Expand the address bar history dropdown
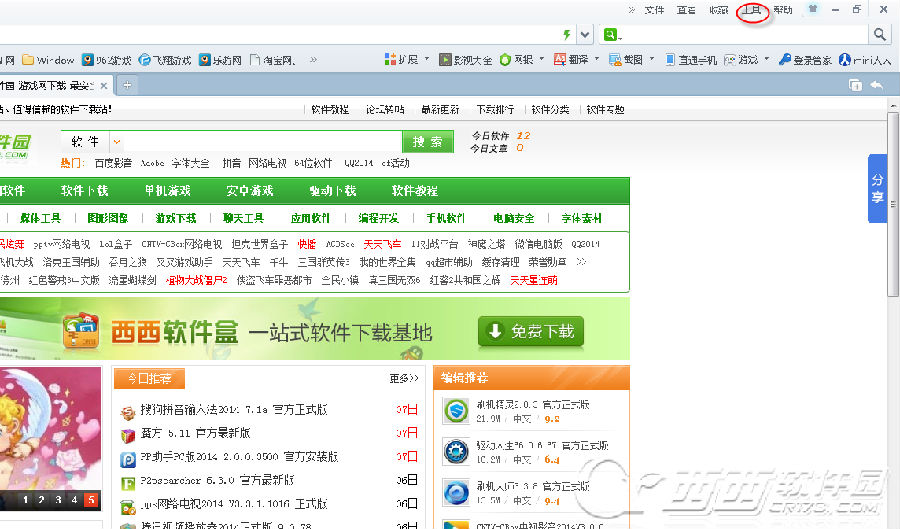The height and width of the screenshot is (529, 900). click(584, 35)
